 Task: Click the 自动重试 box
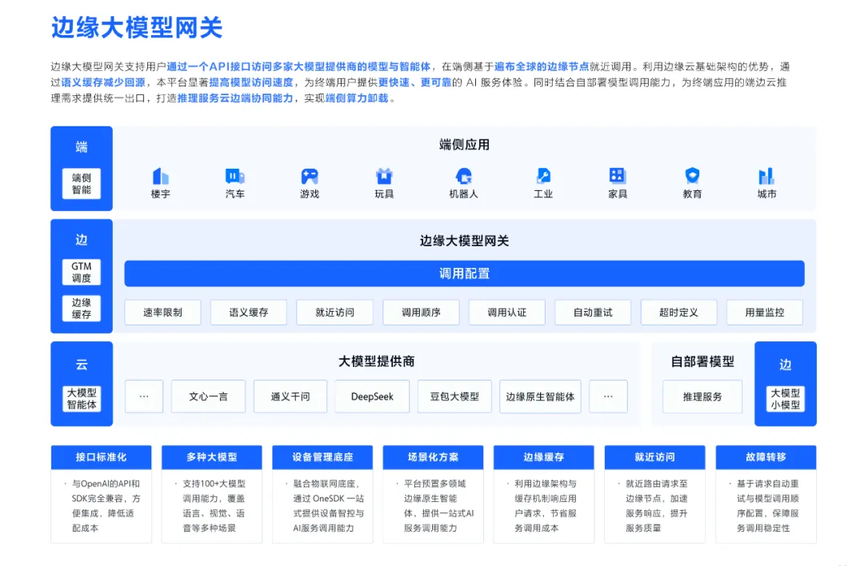click(x=593, y=312)
